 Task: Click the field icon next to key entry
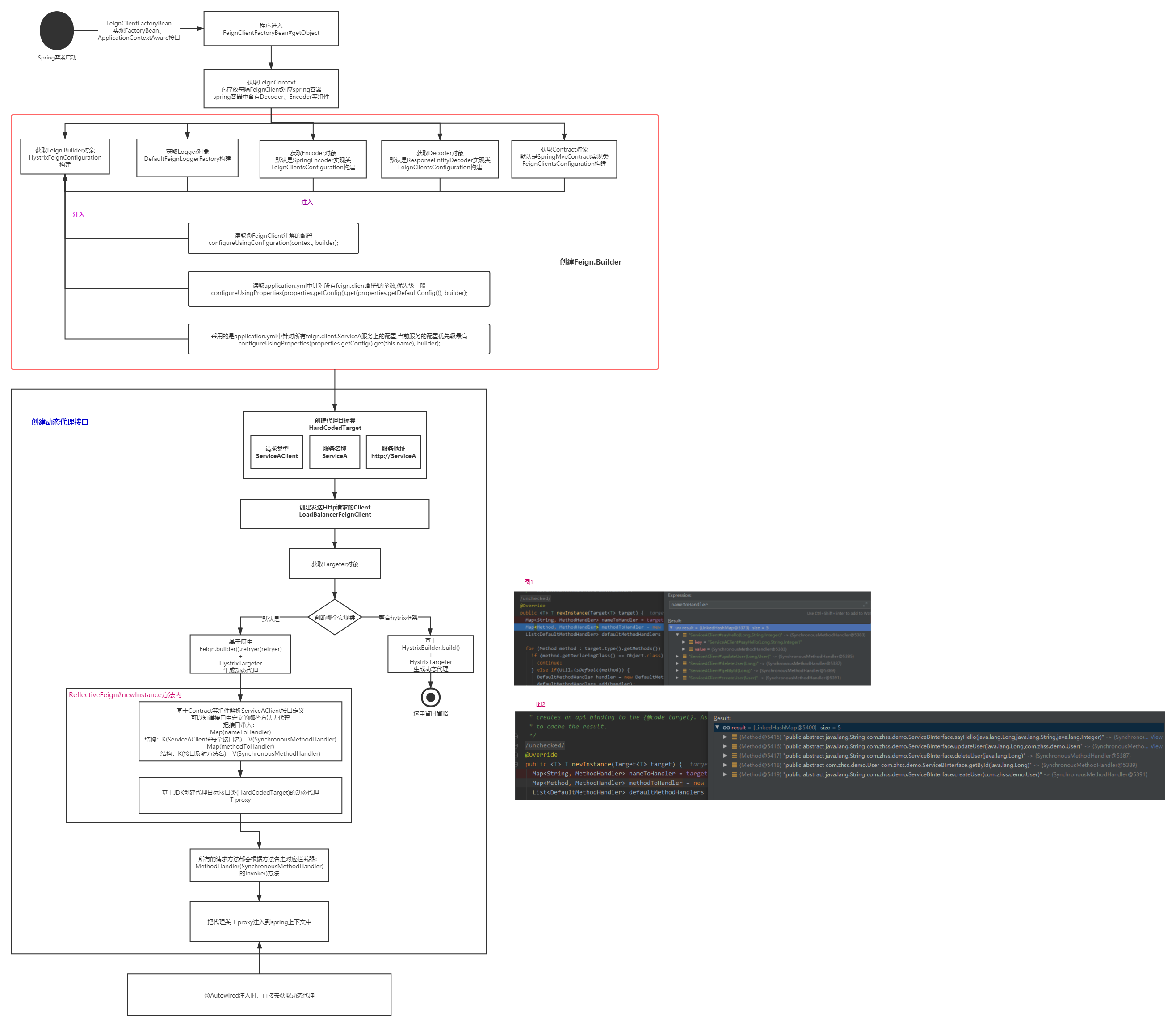click(x=691, y=642)
